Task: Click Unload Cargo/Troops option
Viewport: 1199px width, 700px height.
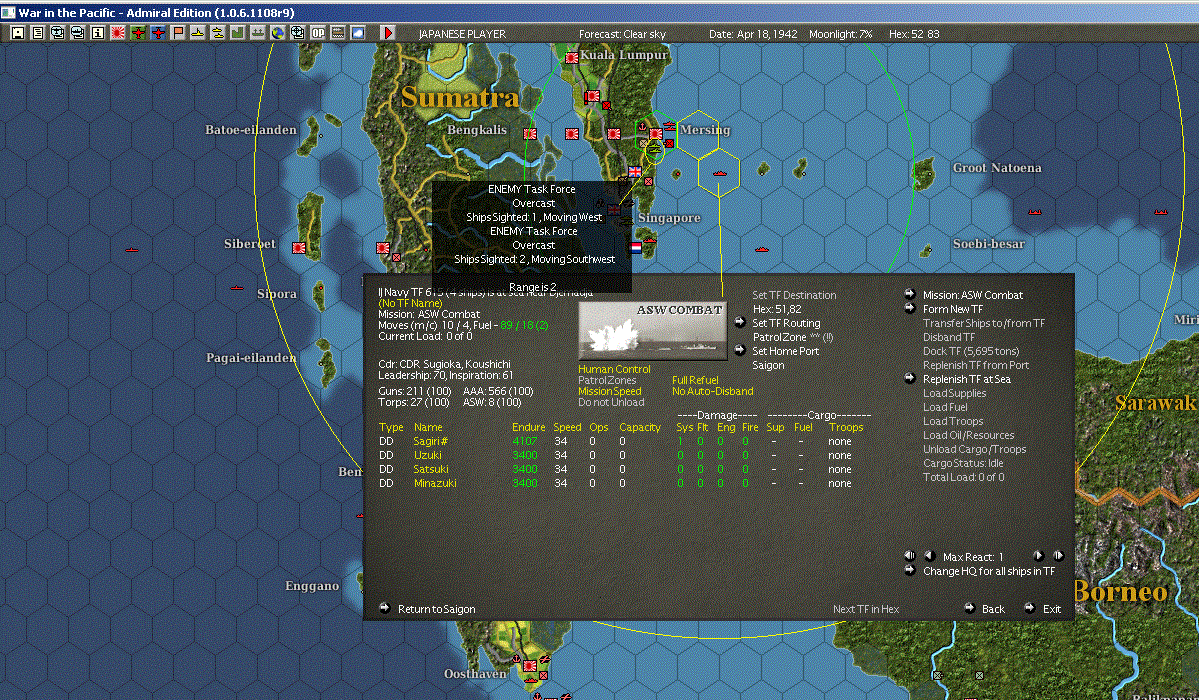Action: 974,449
